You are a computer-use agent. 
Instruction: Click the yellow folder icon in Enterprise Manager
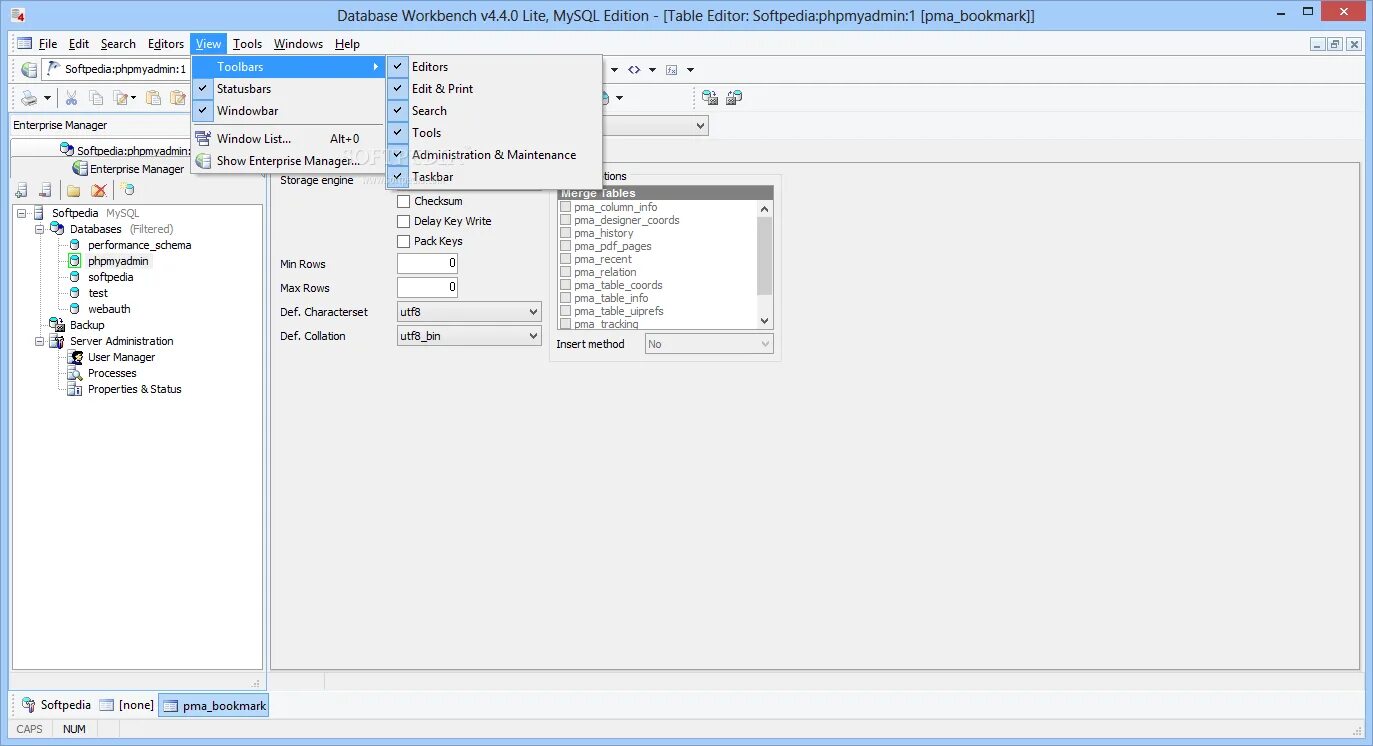point(73,190)
